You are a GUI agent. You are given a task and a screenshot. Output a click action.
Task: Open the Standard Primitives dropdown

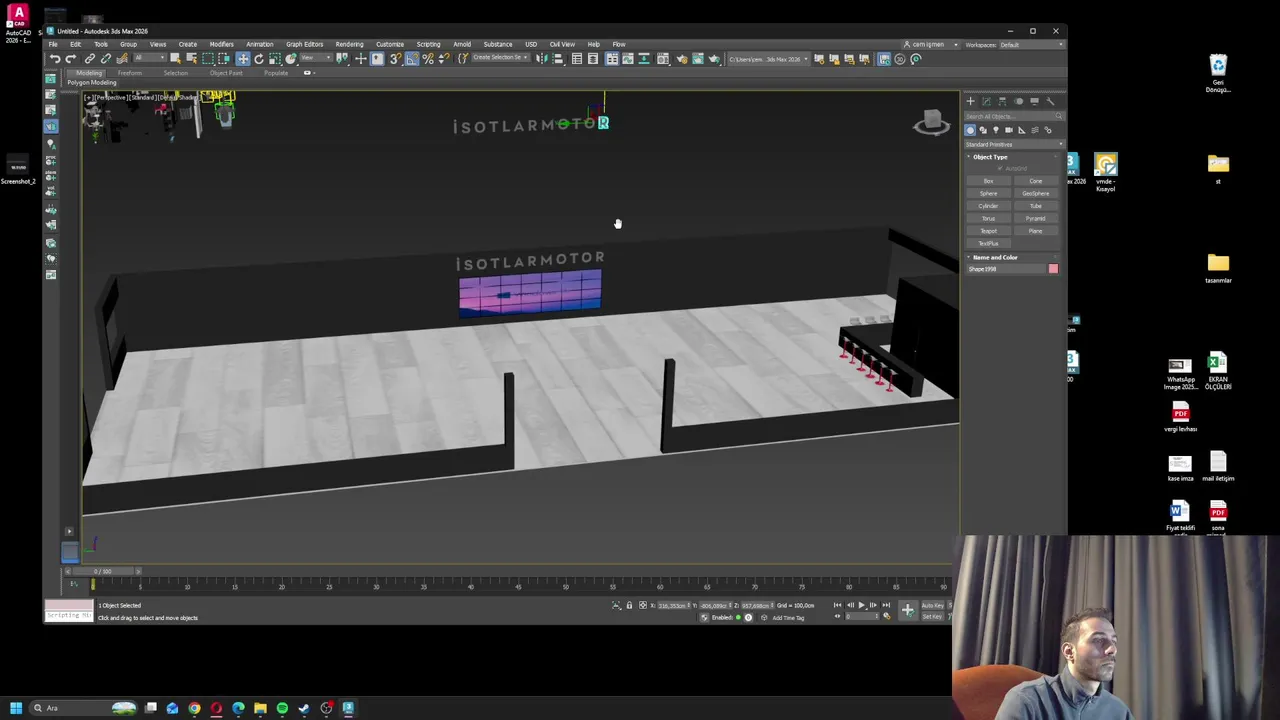click(1013, 145)
